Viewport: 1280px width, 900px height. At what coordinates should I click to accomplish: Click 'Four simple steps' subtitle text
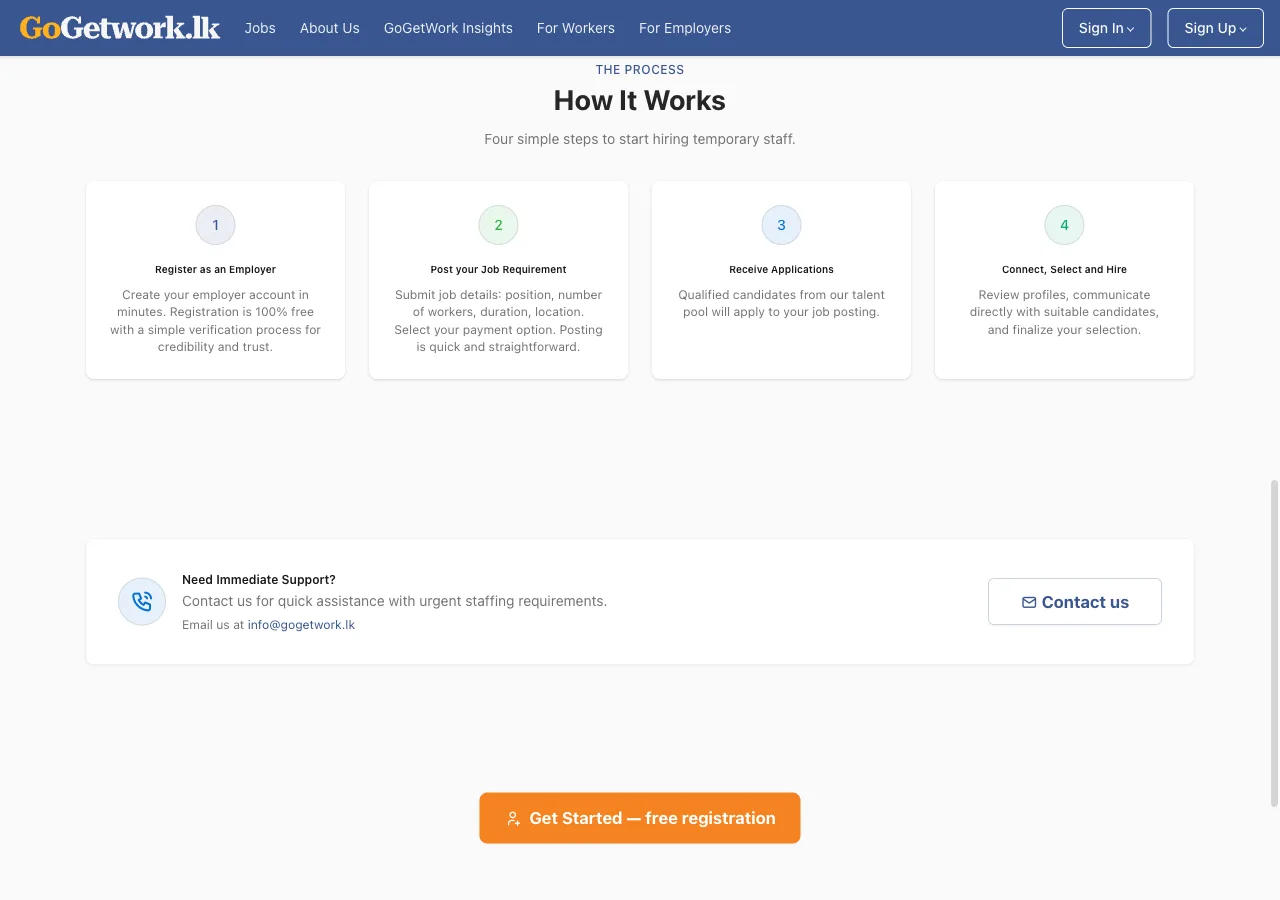tap(640, 139)
